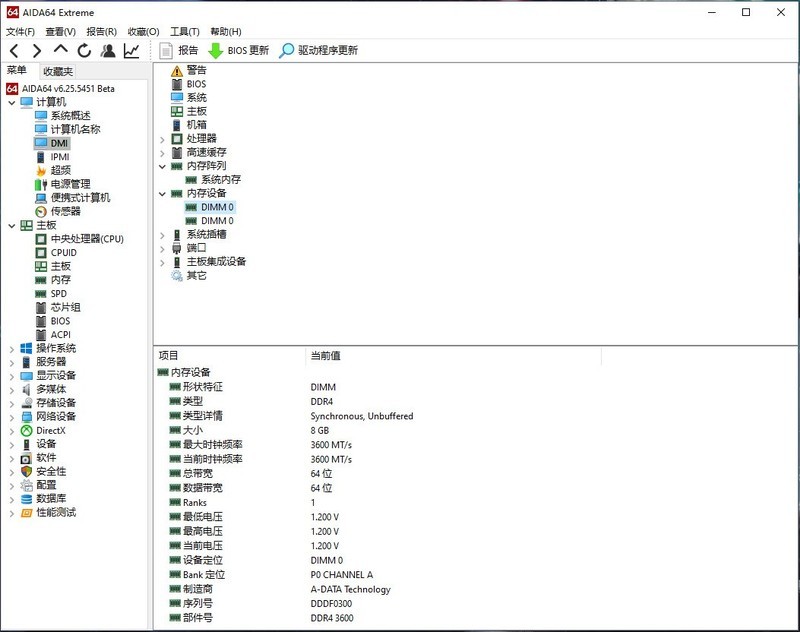
Task: Expand the 显示设备 tree node
Action: pyautogui.click(x=12, y=376)
